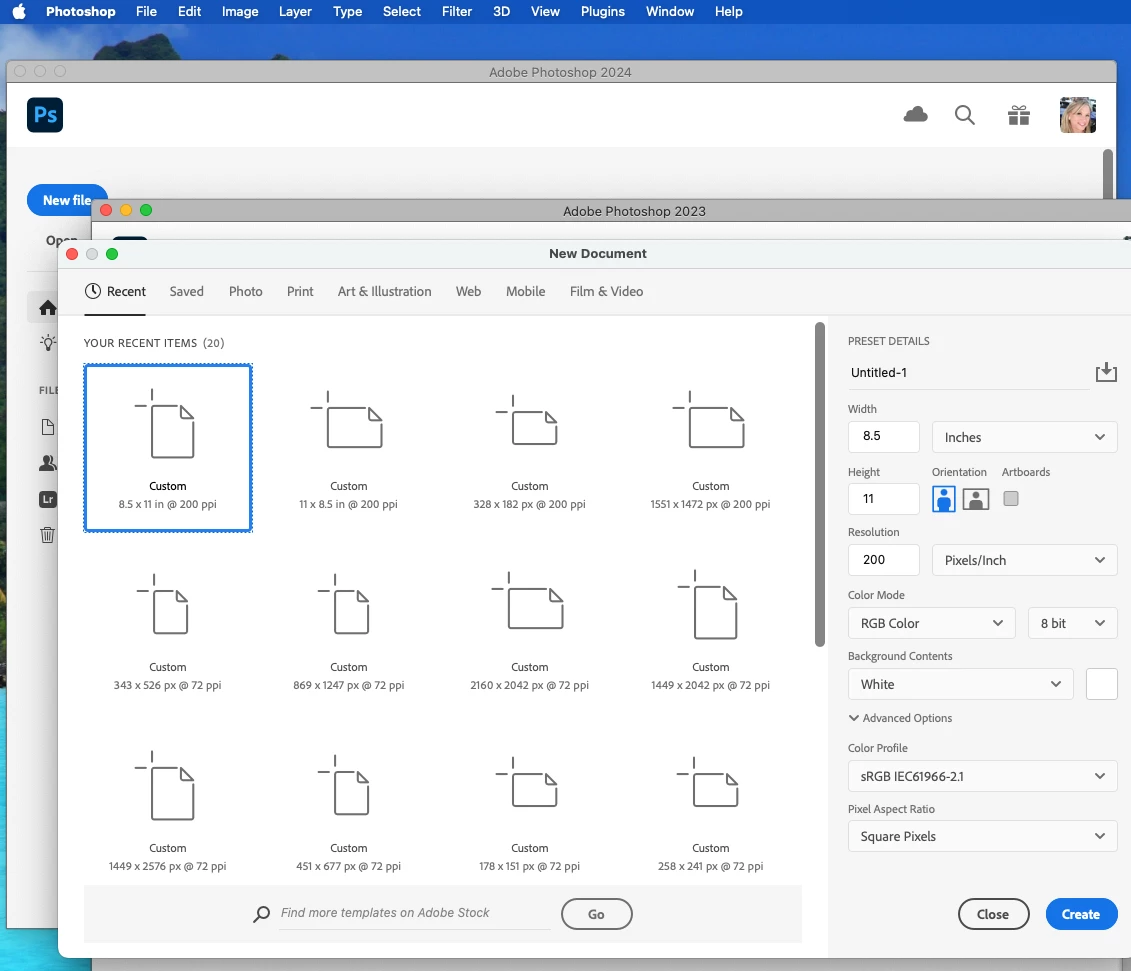Open the Filter menu in menu bar
The height and width of the screenshot is (971, 1131).
457,12
